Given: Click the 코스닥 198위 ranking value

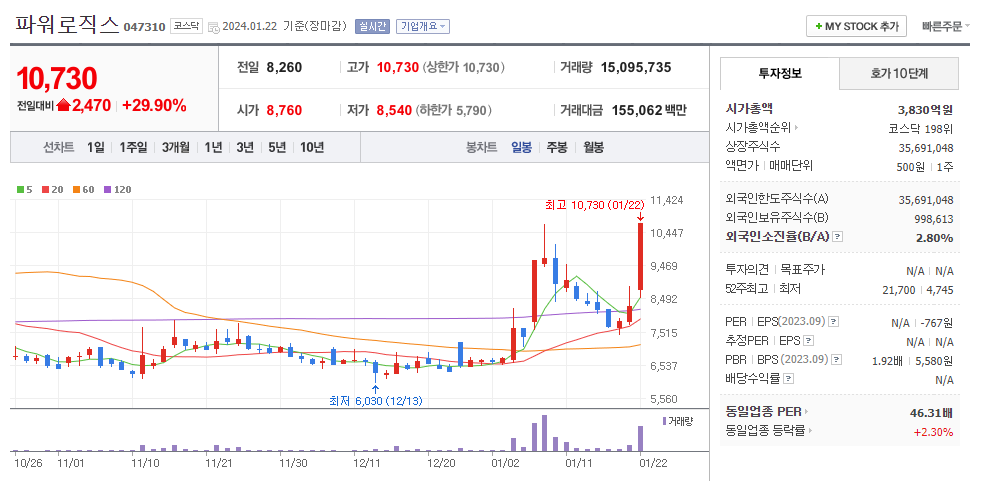Looking at the screenshot, I should (921, 129).
